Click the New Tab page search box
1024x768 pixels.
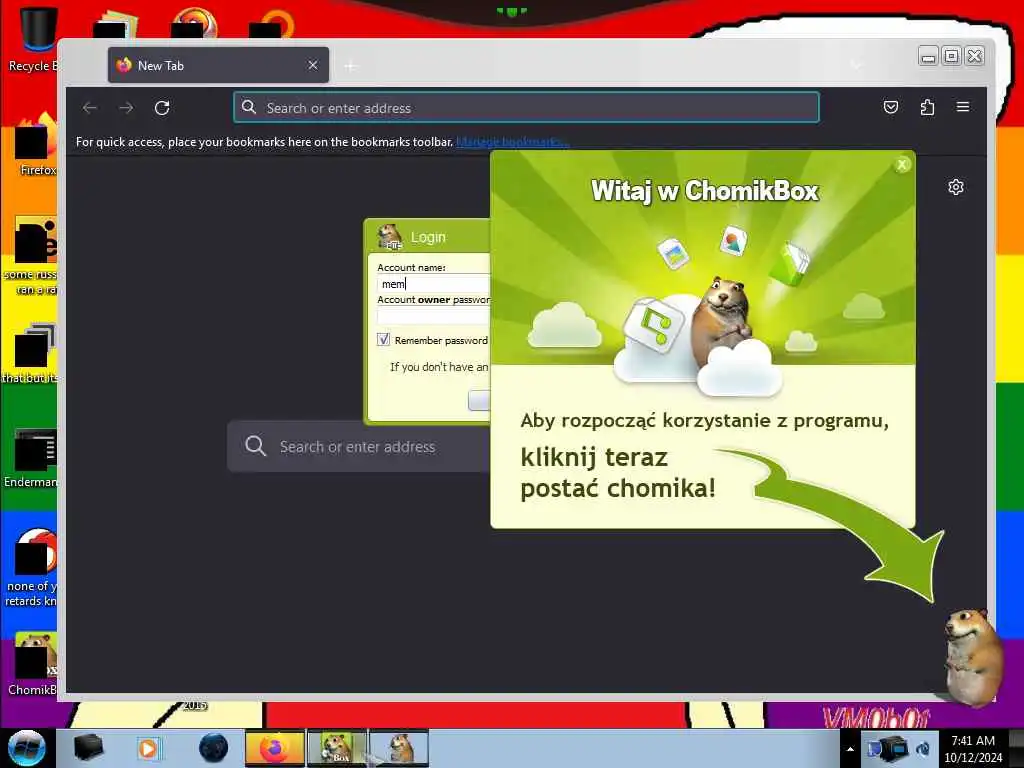[359, 447]
